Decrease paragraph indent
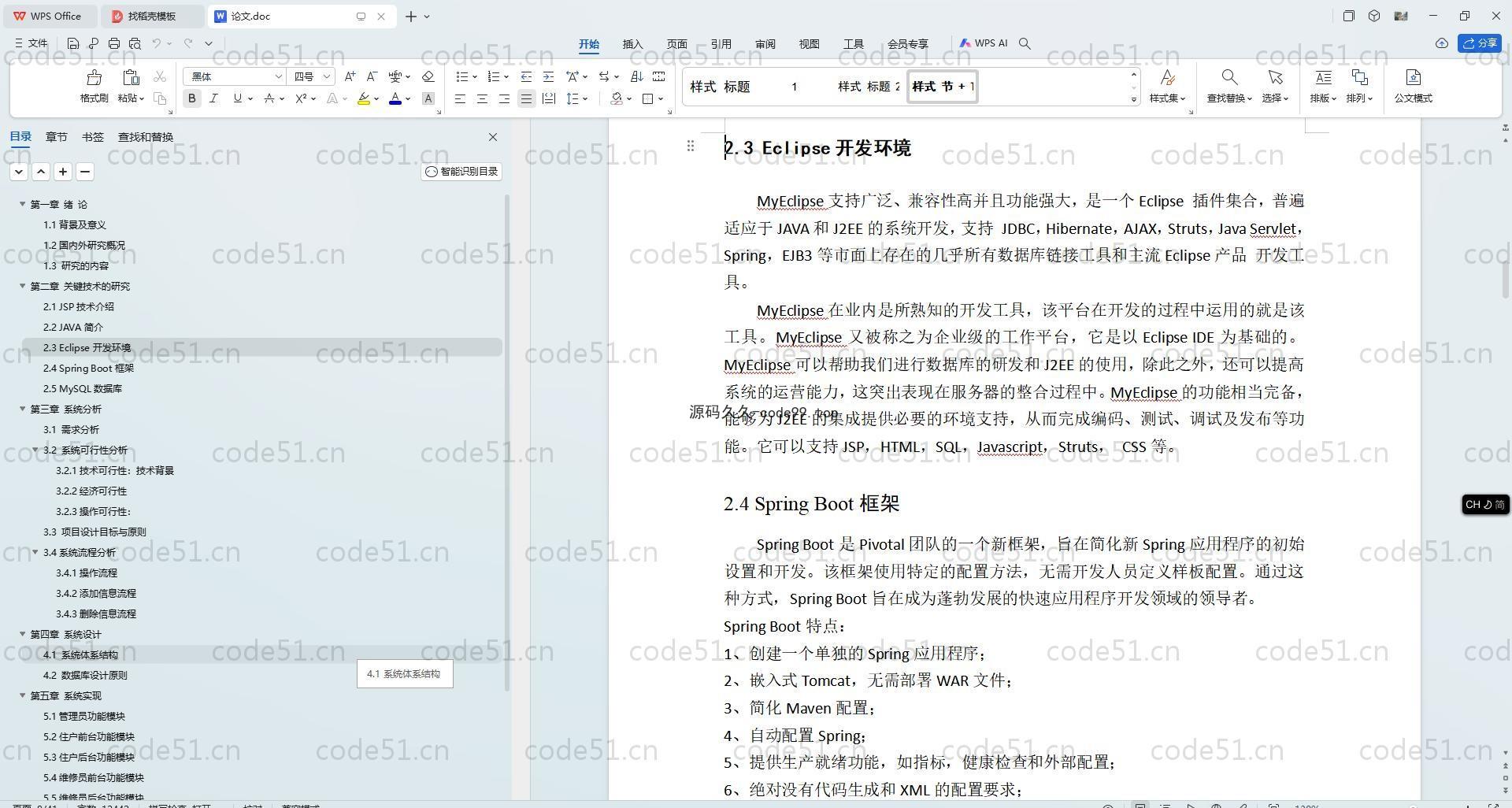The width and height of the screenshot is (1512, 808). [x=526, y=76]
